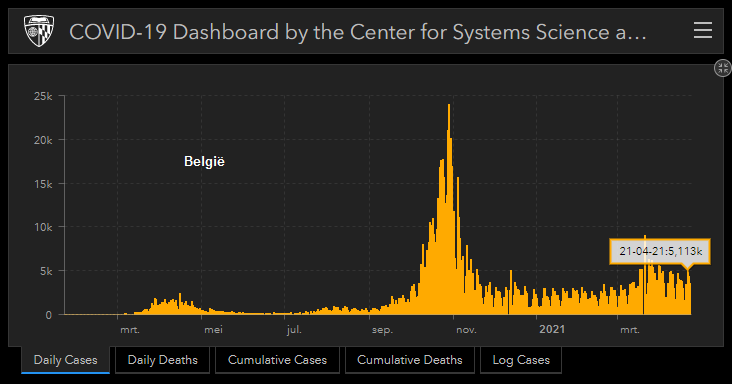This screenshot has height=384, width=732.
Task: Click the jul. x-axis label
Action: 294,330
